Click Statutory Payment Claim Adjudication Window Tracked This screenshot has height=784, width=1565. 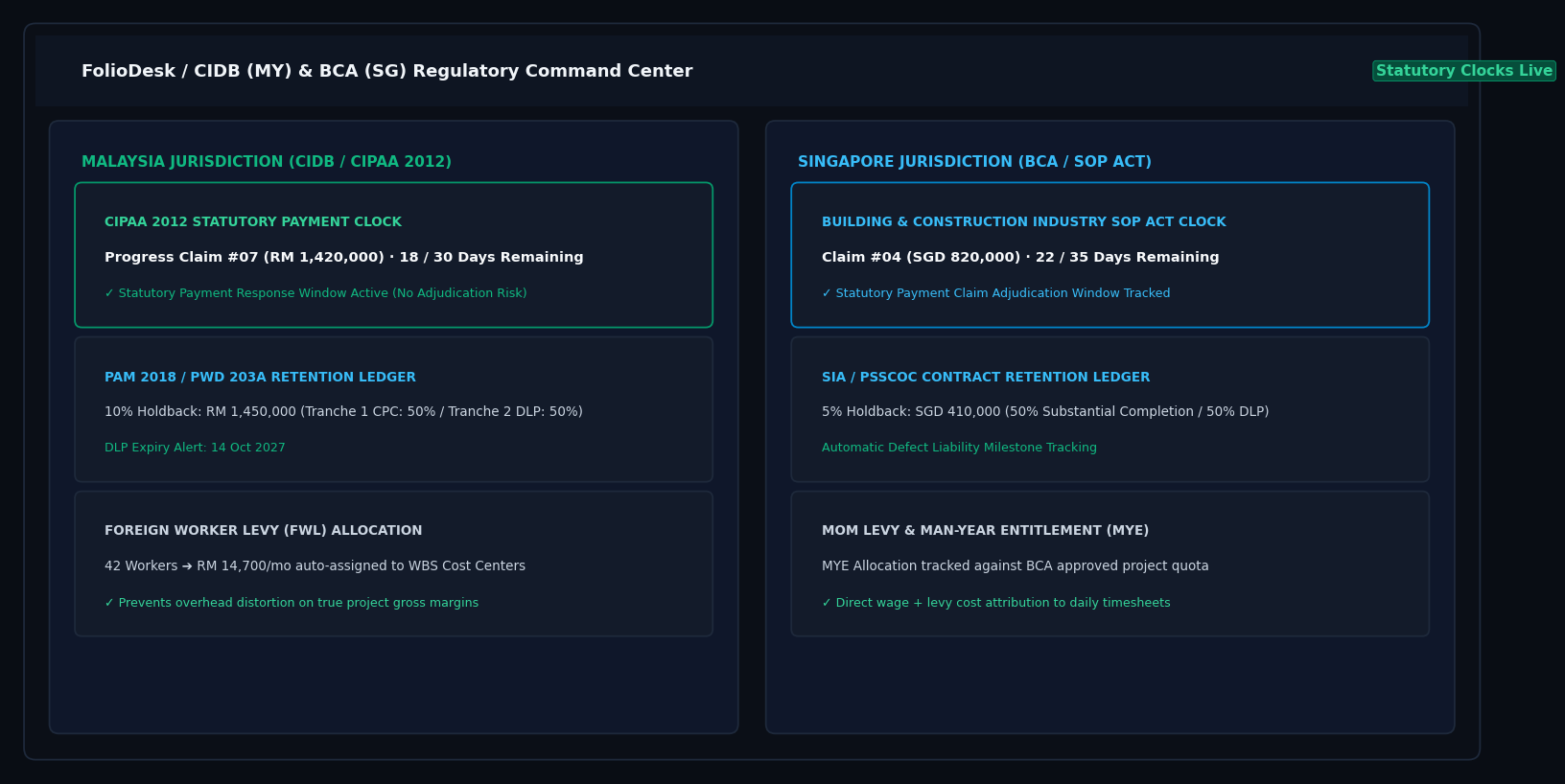pyautogui.click(x=995, y=293)
